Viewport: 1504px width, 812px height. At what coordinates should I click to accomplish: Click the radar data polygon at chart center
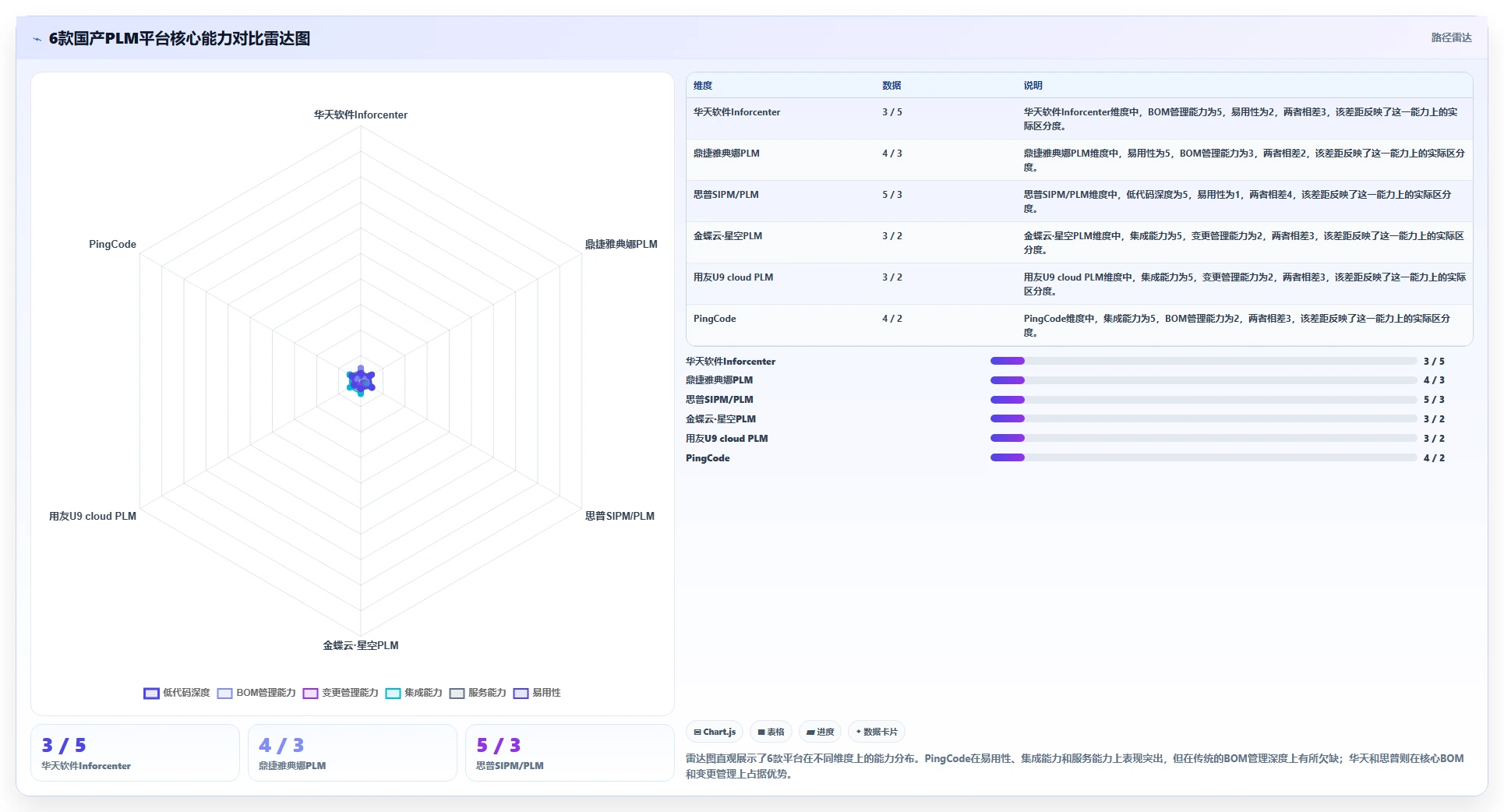pyautogui.click(x=361, y=381)
